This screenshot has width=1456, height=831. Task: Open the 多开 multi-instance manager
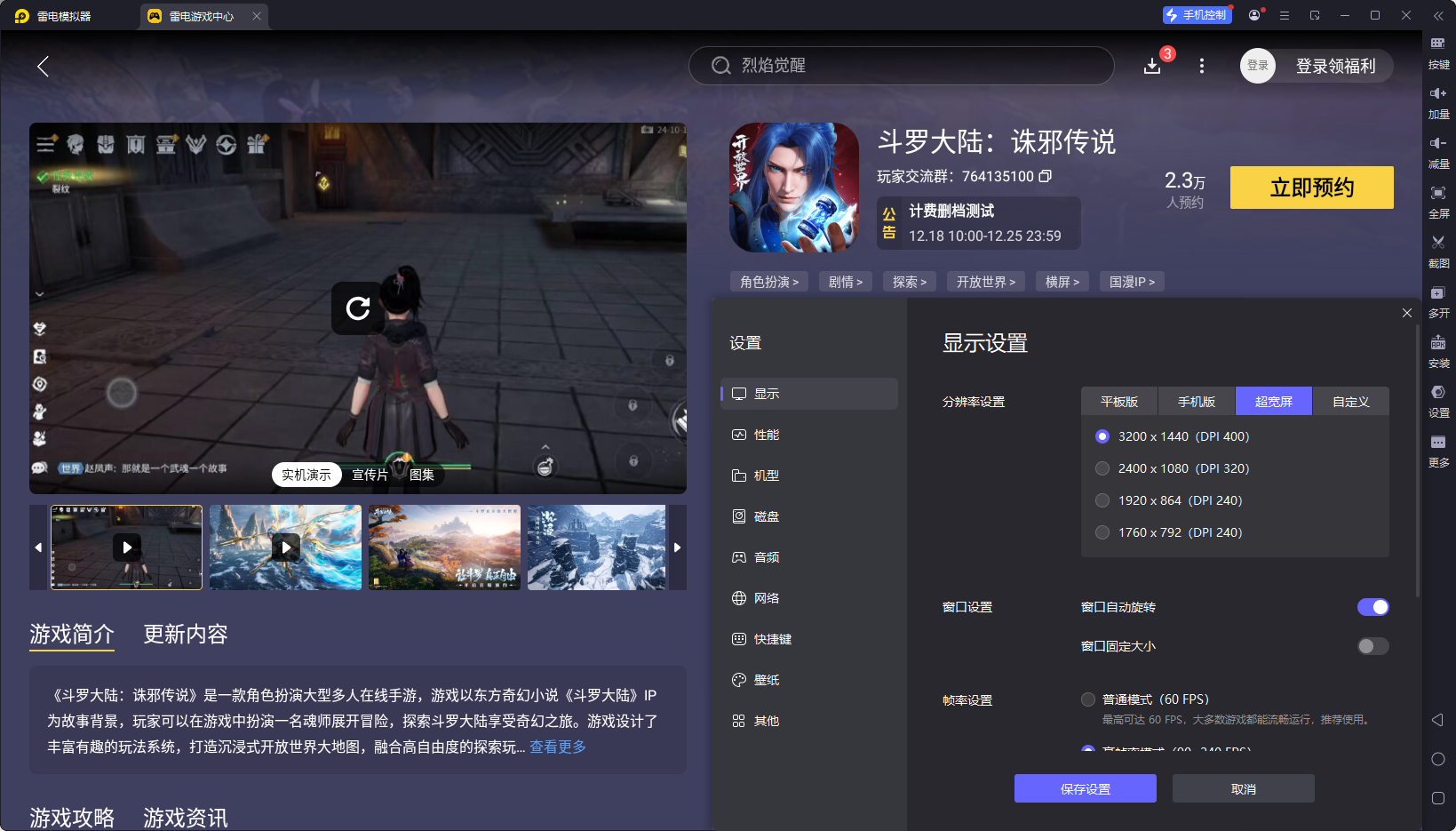pos(1438,300)
